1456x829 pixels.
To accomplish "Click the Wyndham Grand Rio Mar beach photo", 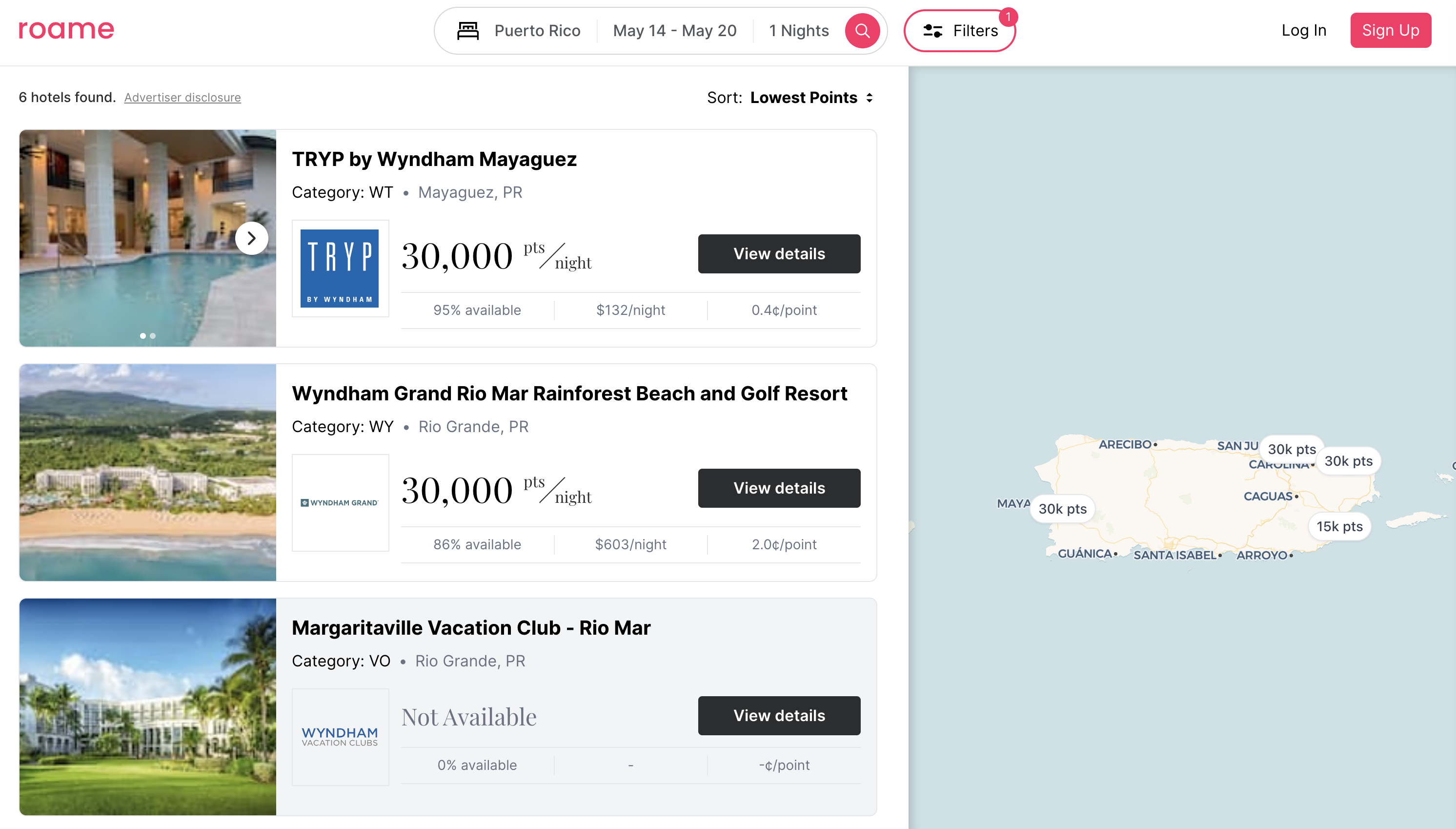I will pyautogui.click(x=147, y=473).
